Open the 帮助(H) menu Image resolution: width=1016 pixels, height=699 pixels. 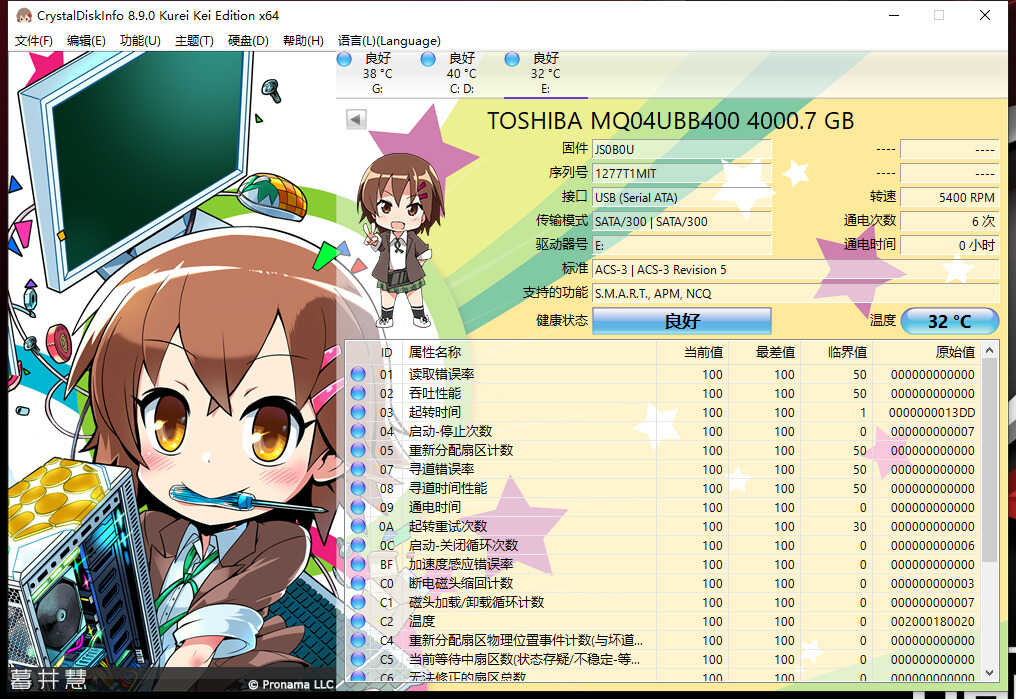pos(303,41)
